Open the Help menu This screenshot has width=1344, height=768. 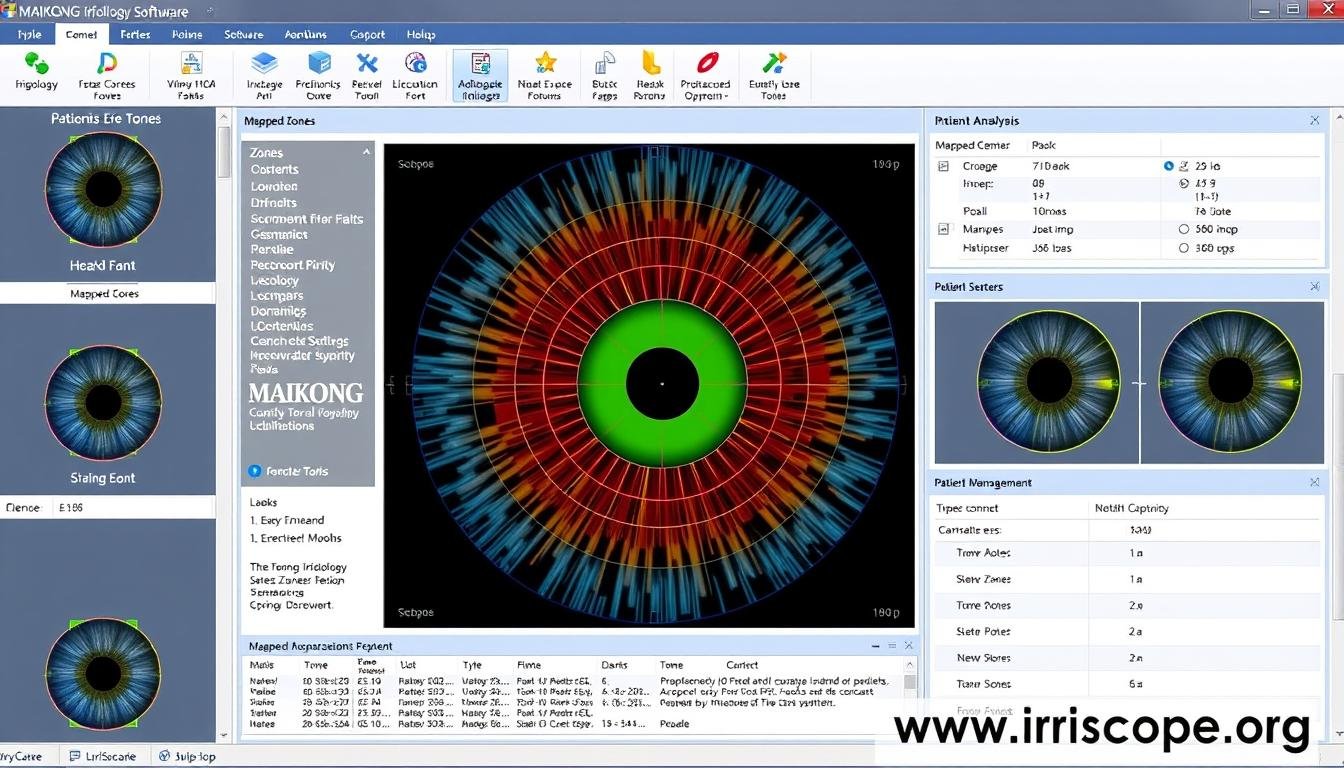point(420,33)
